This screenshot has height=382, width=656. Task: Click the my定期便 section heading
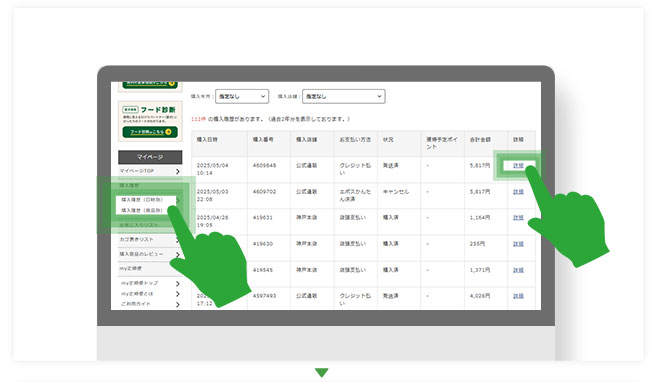pyautogui.click(x=131, y=268)
